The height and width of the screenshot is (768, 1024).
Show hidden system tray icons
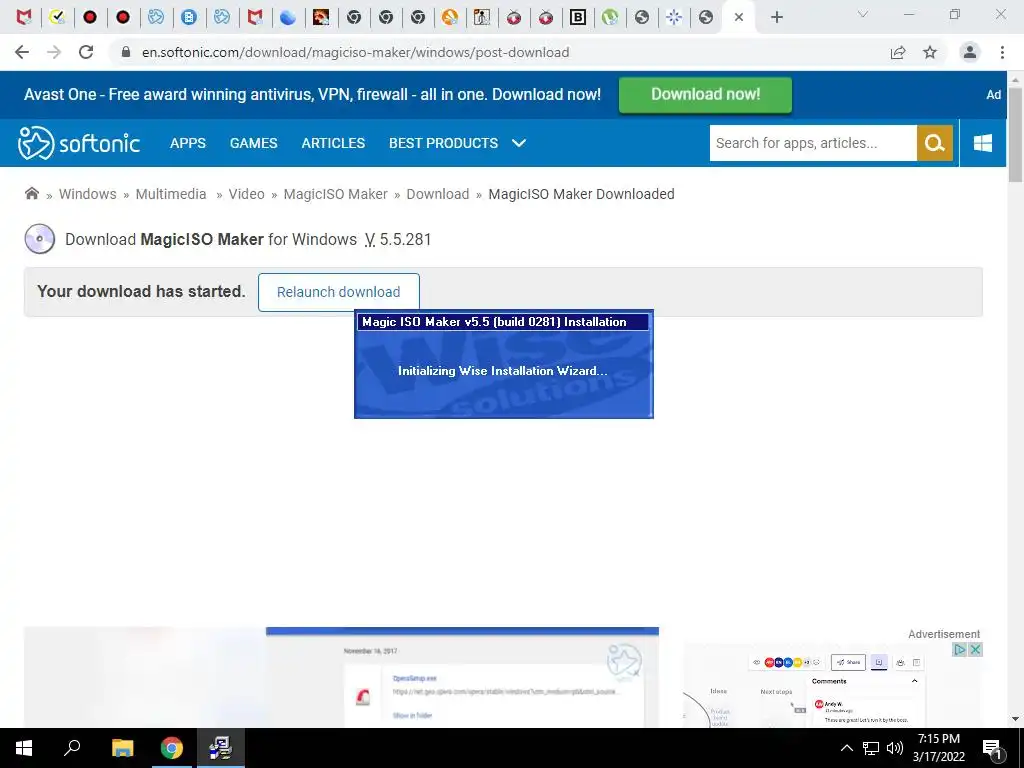point(846,748)
